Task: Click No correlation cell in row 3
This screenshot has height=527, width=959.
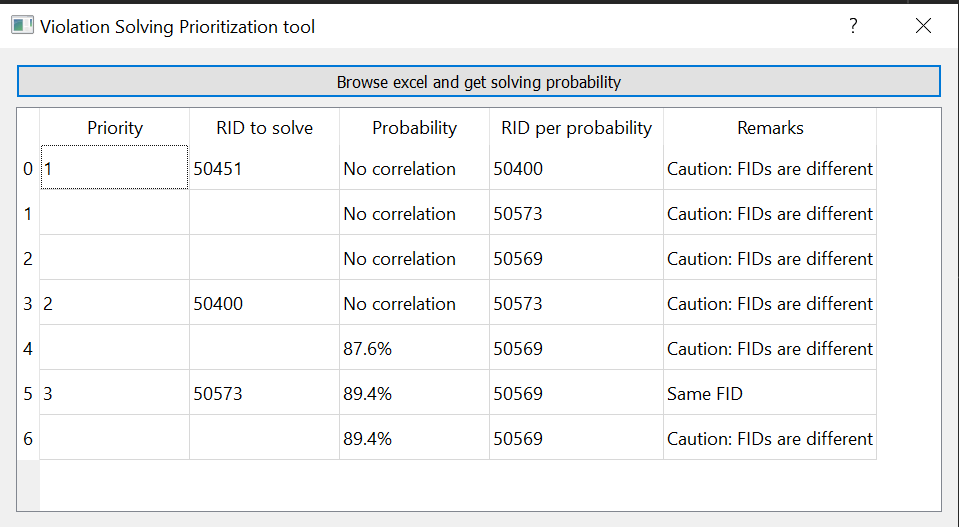Action: [414, 303]
